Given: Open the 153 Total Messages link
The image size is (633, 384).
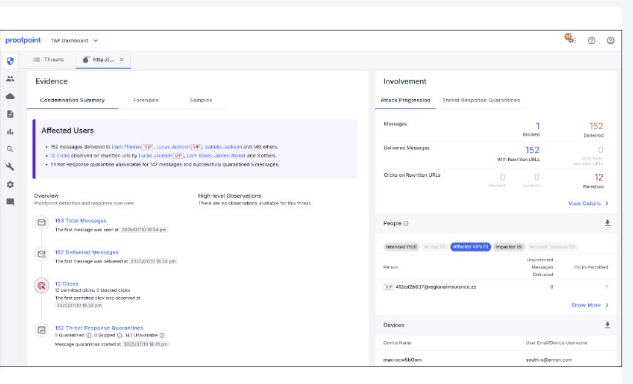Looking at the screenshot, I should pos(81,220).
